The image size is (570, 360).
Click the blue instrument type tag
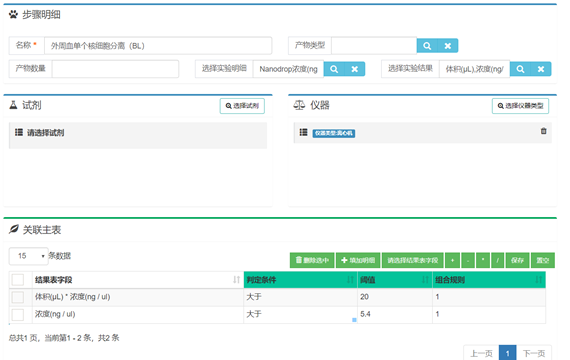(334, 133)
